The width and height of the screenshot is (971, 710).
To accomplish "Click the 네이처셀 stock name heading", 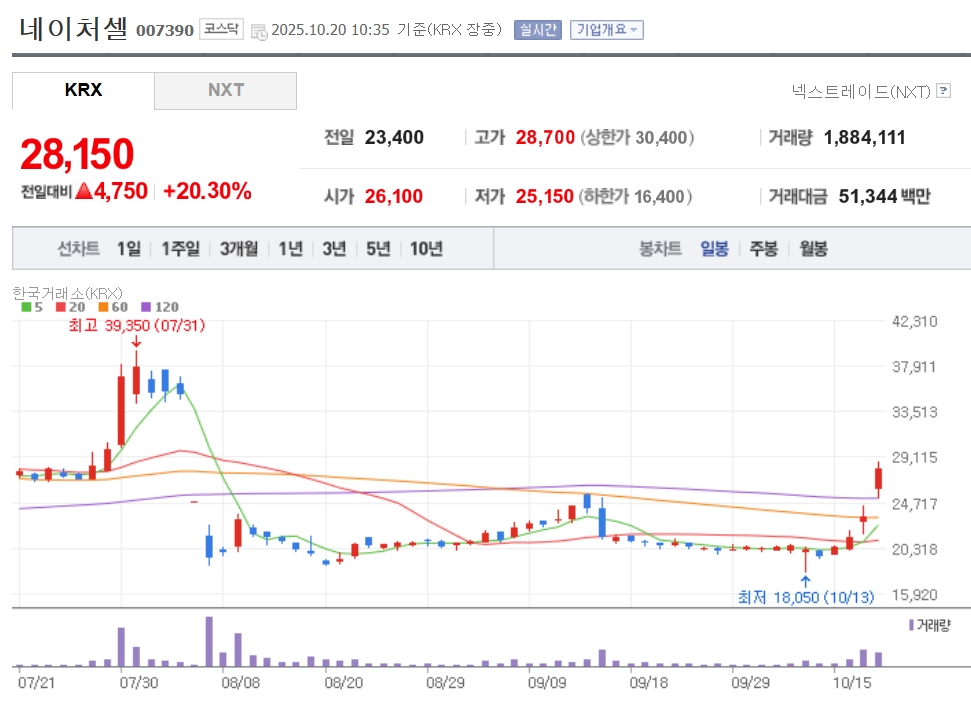I will click(x=73, y=28).
